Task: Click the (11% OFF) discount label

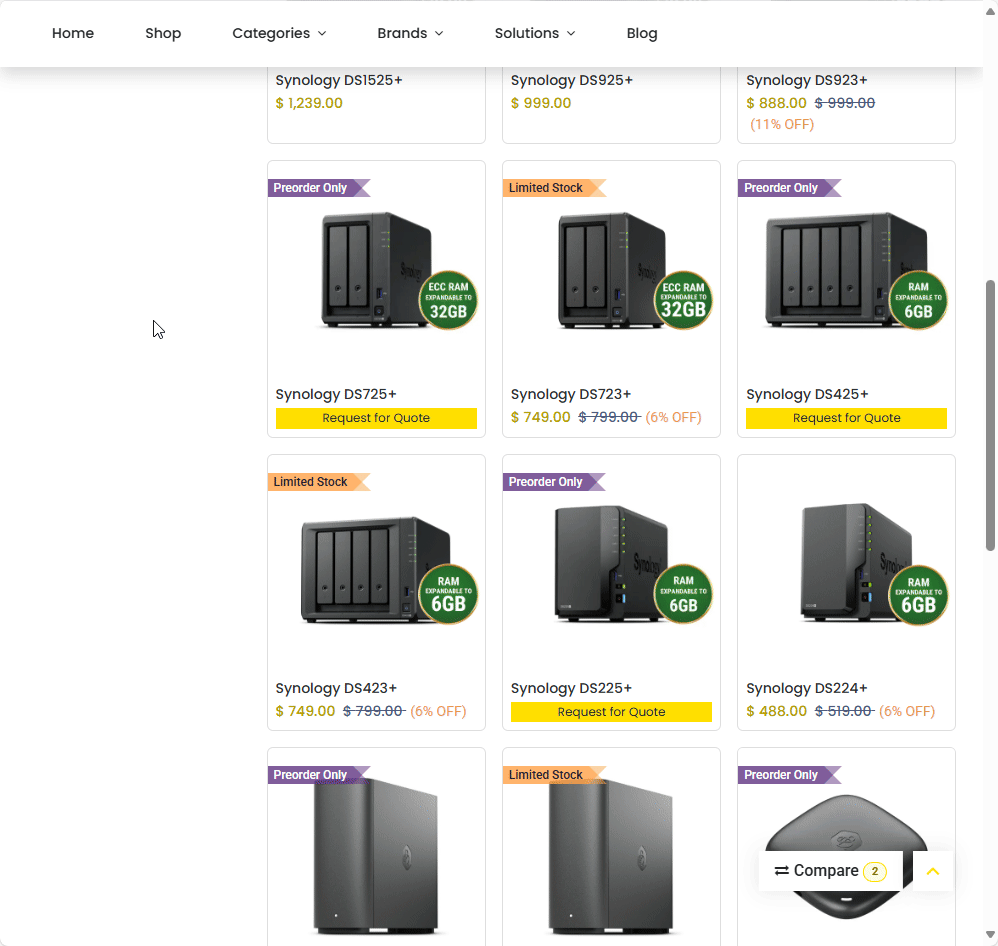Action: (782, 124)
